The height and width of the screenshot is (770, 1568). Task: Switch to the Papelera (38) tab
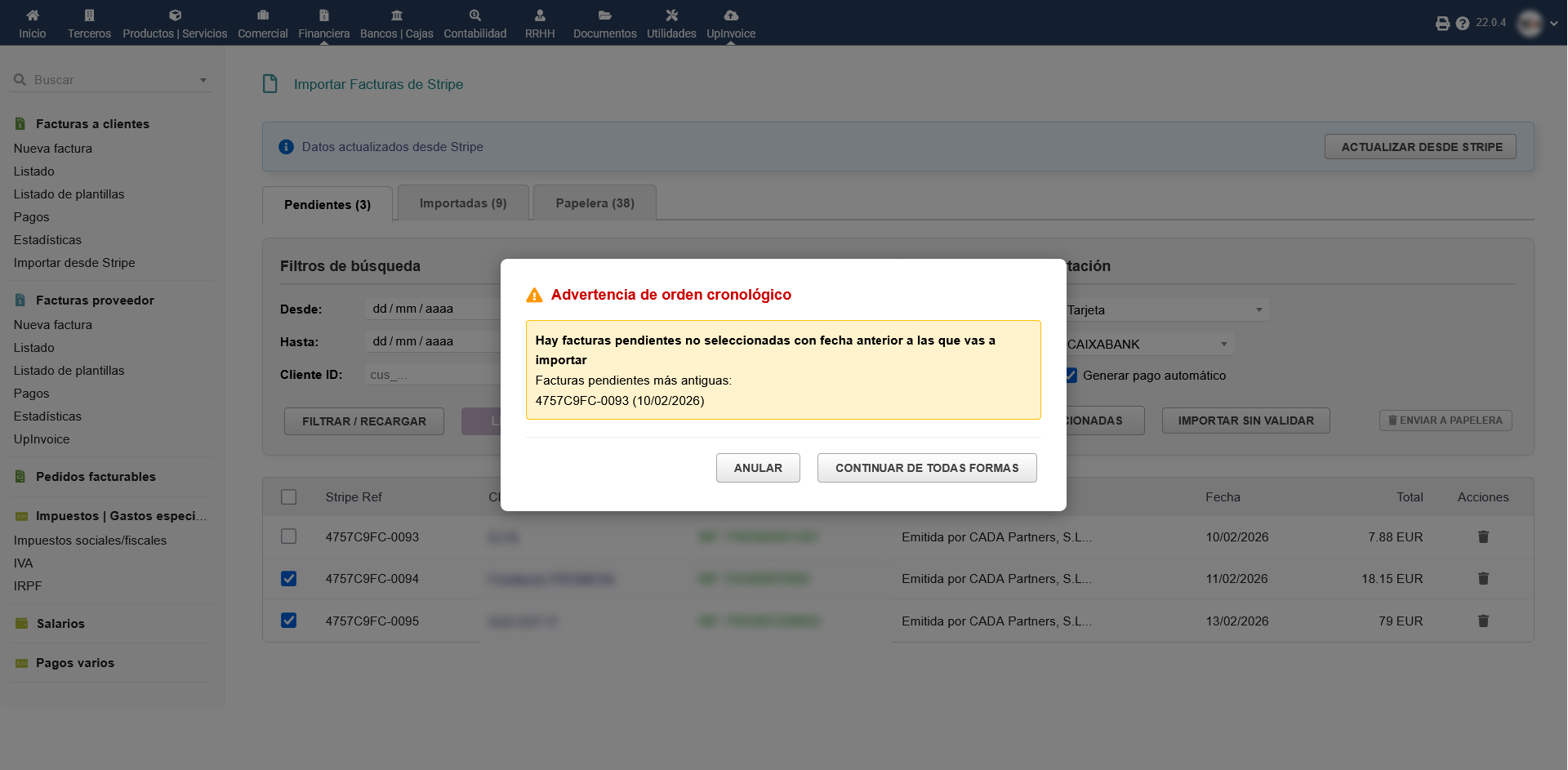click(595, 203)
